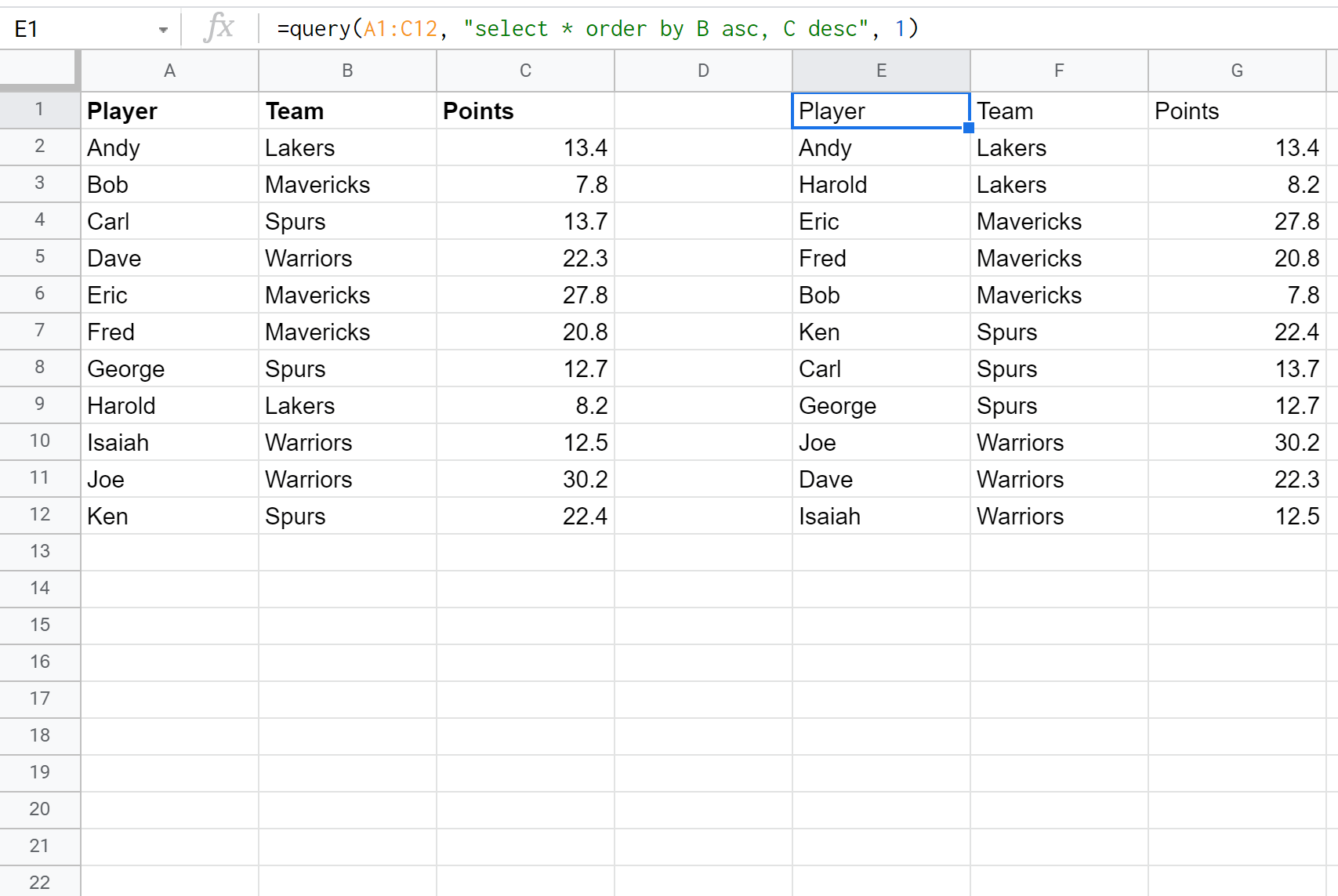Click 'Lakers' in cell B9

(x=299, y=406)
